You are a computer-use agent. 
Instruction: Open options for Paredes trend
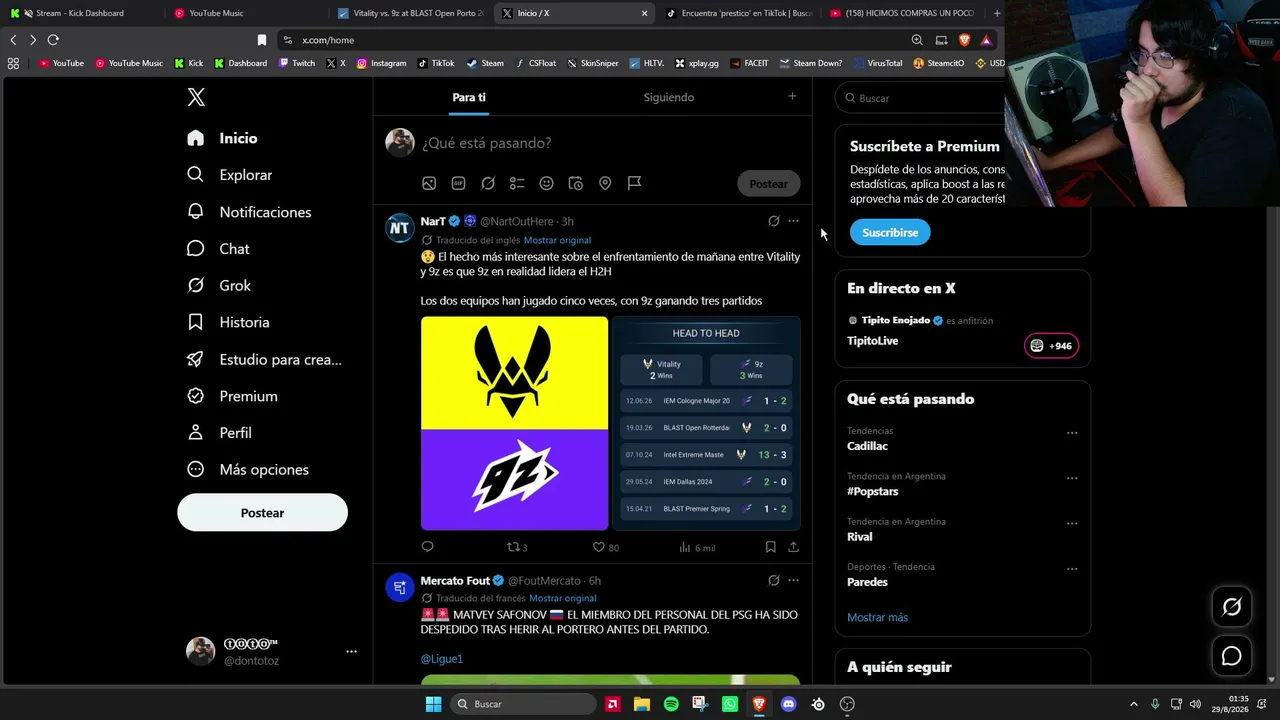coord(1072,569)
